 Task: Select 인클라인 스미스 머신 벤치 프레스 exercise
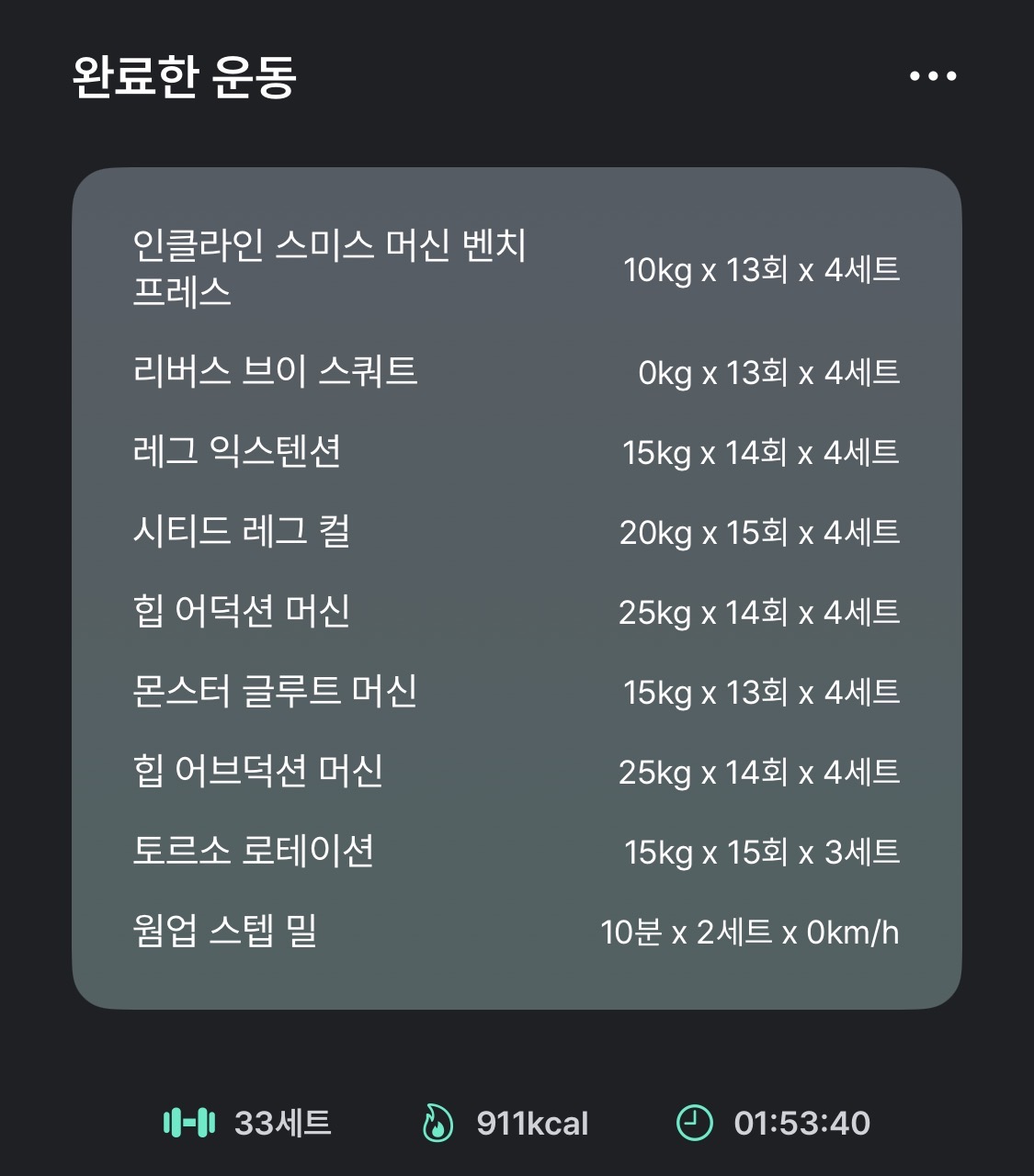pyautogui.click(x=517, y=268)
